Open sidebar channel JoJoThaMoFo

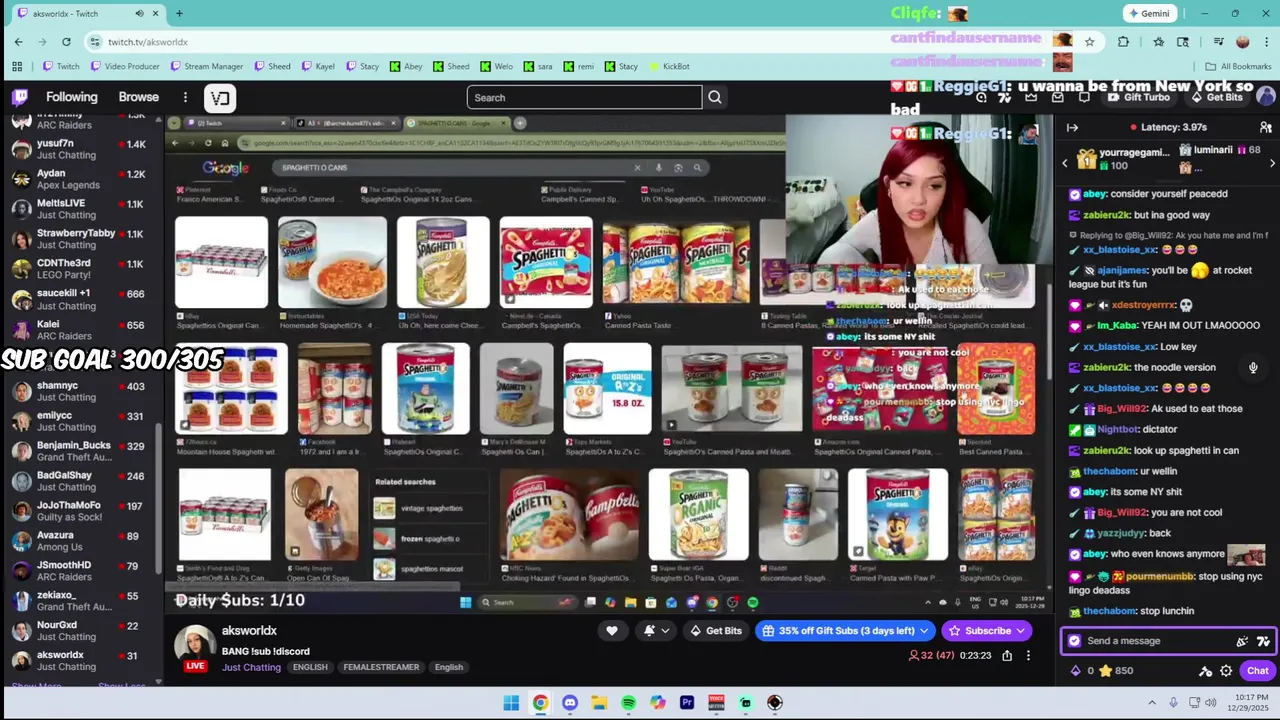coord(80,511)
